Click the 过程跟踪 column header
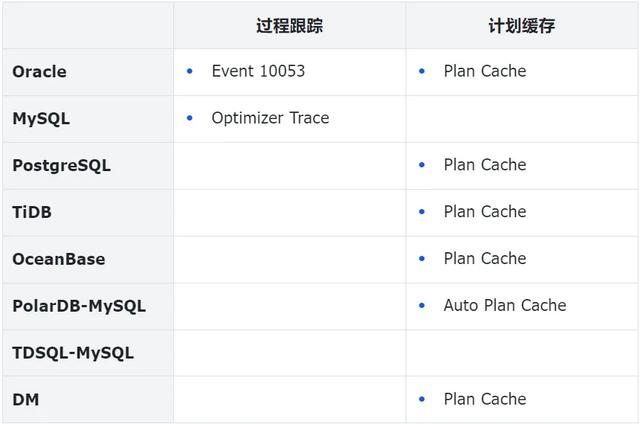The image size is (640, 424). (289, 26)
